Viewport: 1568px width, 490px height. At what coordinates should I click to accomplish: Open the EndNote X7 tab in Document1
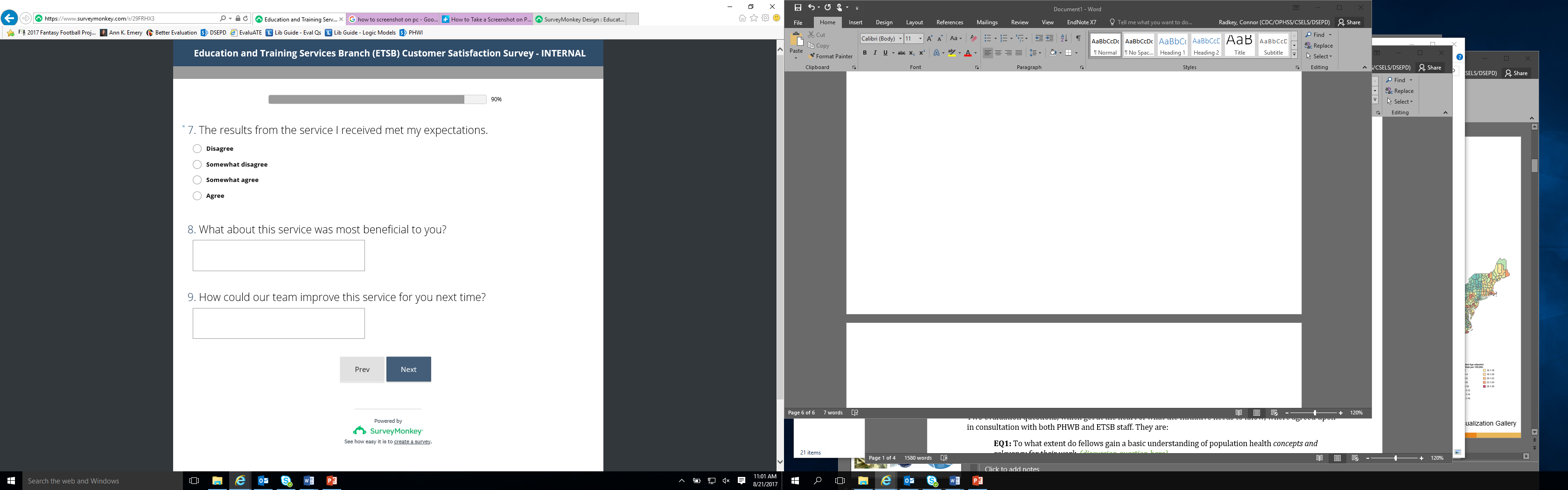(1082, 22)
